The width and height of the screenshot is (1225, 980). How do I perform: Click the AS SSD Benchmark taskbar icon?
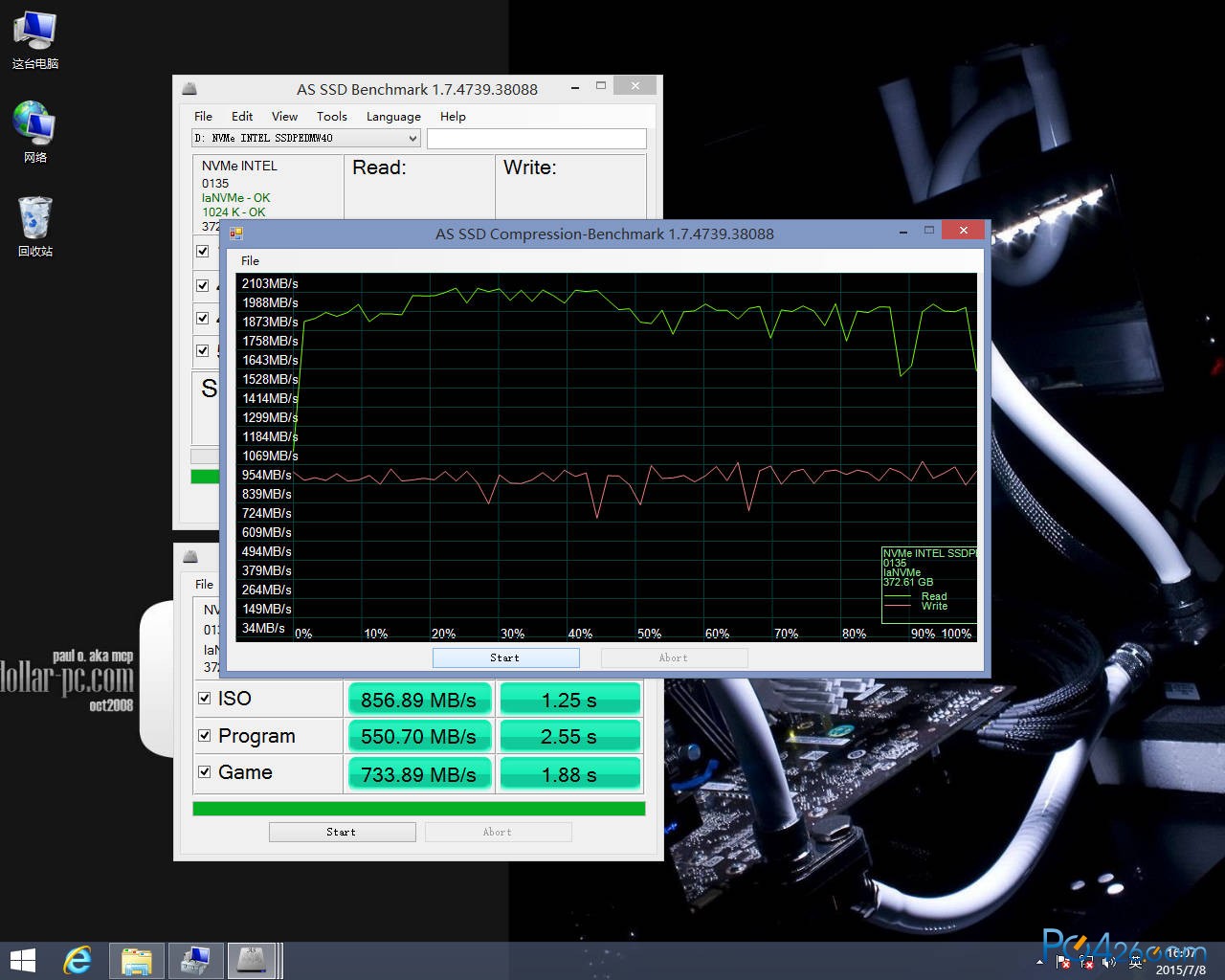252,961
